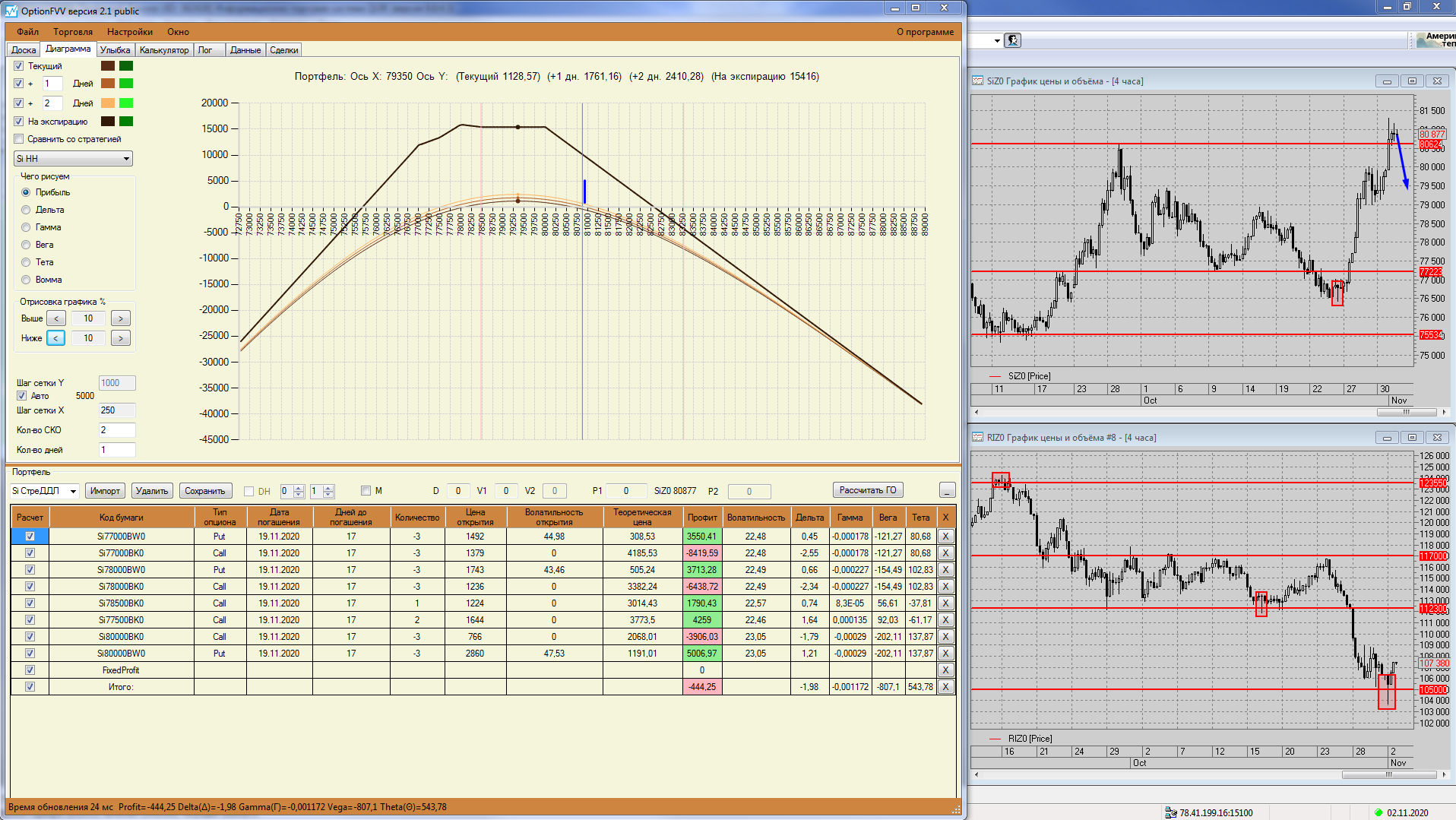Delete the Si78500BK0 row with X button
1456x820 pixels.
coord(945,603)
